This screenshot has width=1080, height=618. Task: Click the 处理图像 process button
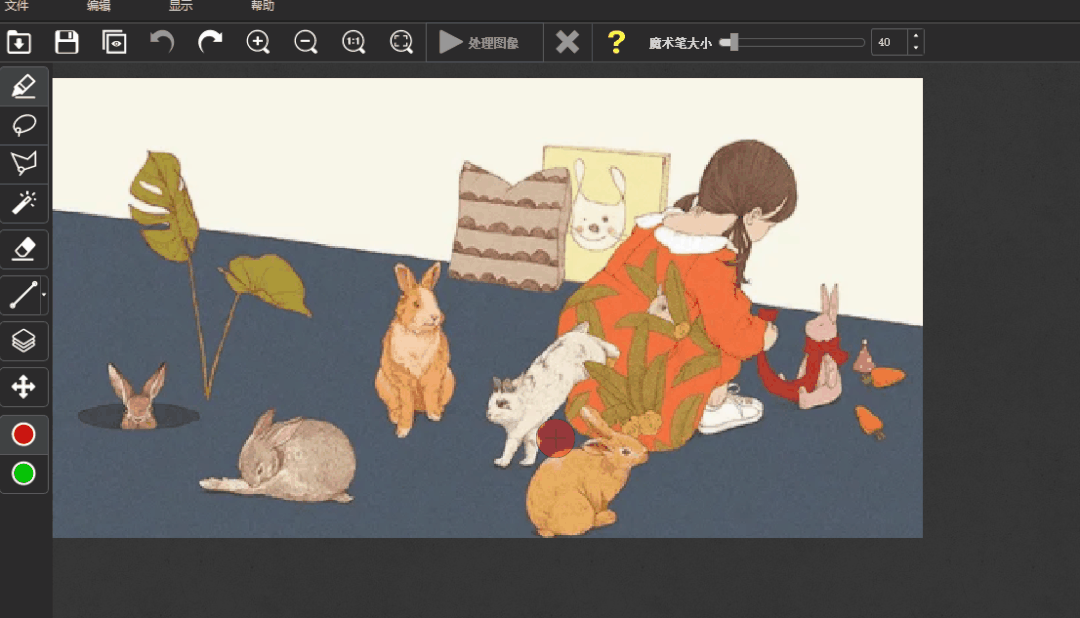(x=479, y=42)
